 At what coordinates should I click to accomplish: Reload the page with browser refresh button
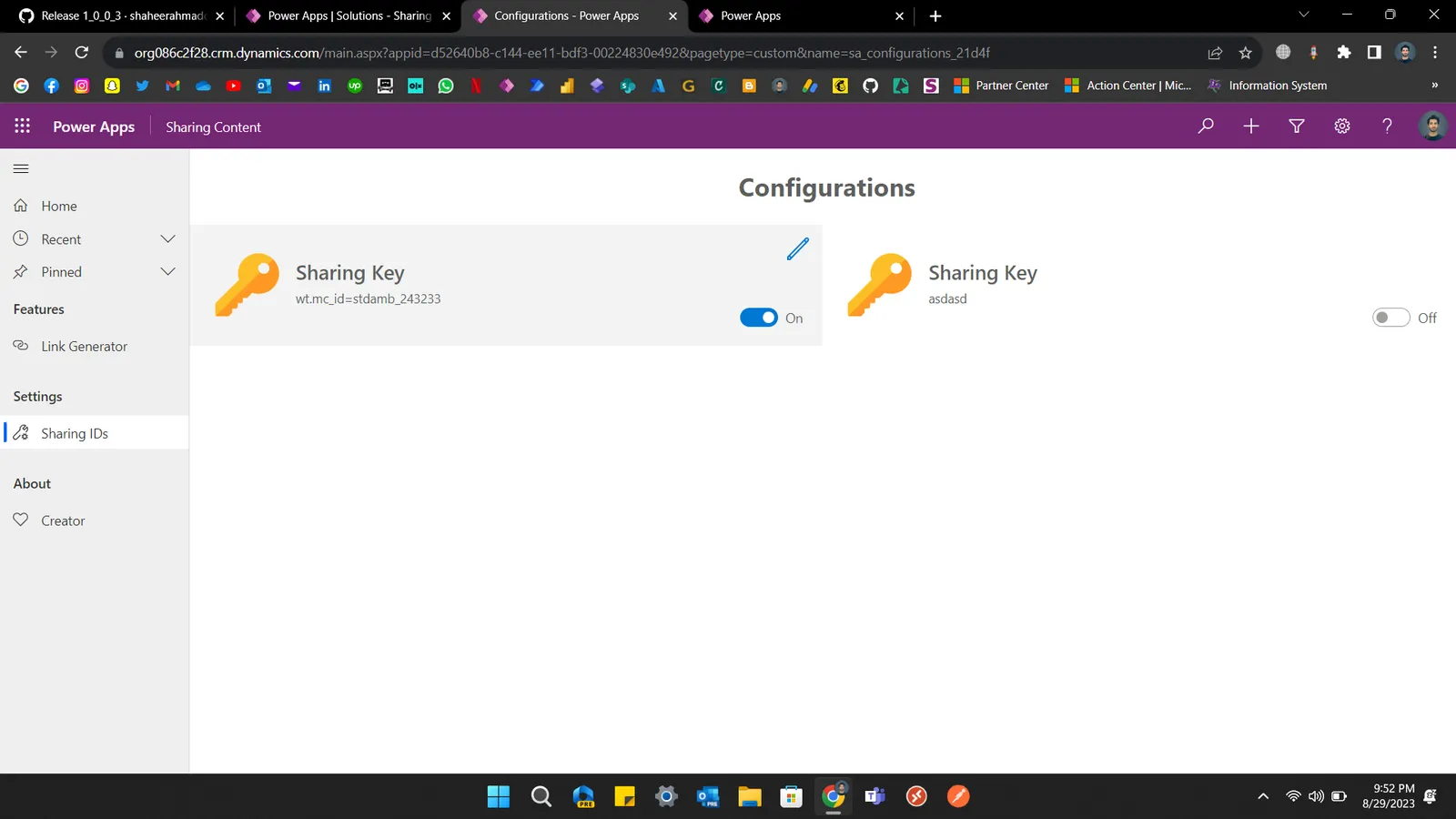(82, 53)
